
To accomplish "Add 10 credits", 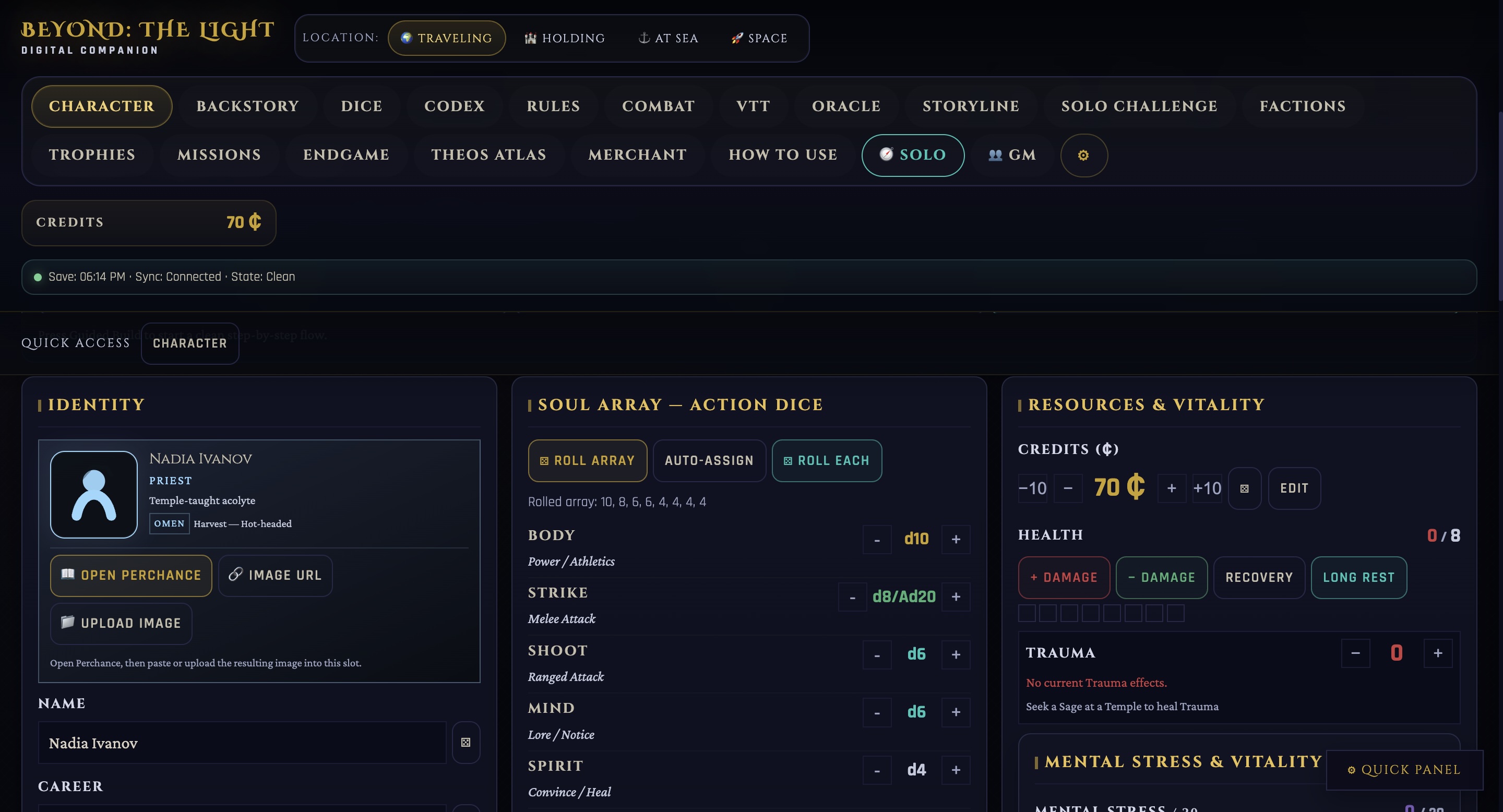I will pyautogui.click(x=1207, y=488).
